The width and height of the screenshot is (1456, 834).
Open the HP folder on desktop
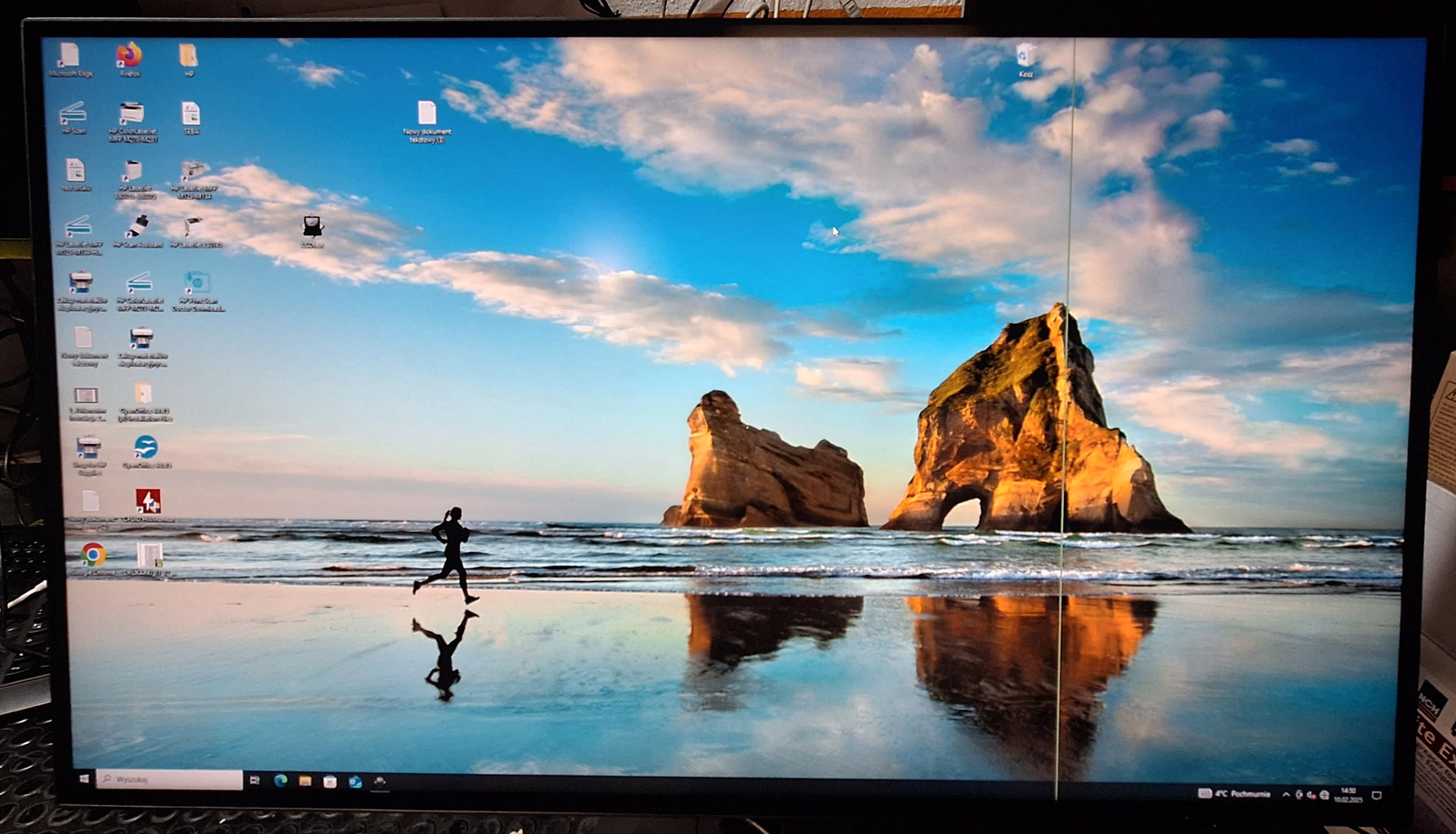click(188, 57)
